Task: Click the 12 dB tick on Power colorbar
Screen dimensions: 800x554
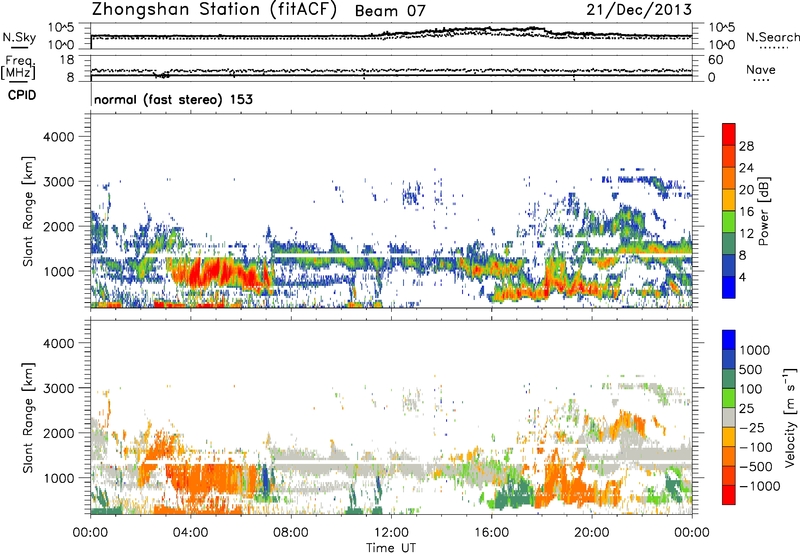Action: 746,234
